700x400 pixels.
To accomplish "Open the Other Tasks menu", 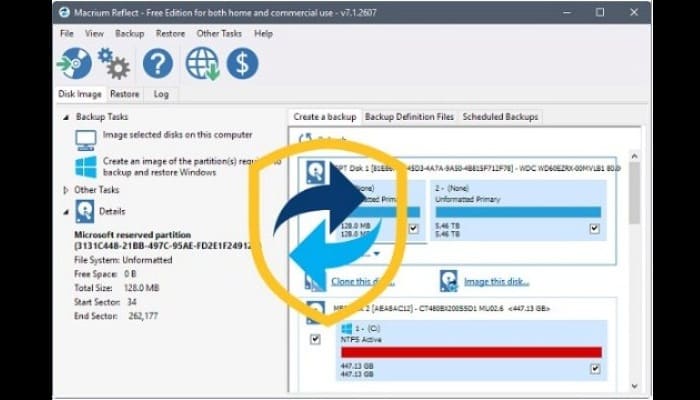I will click(219, 33).
